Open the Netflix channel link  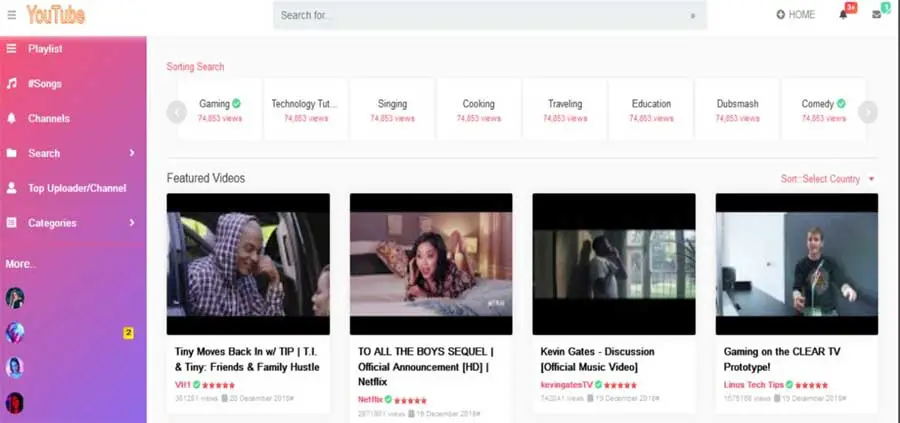pyautogui.click(x=370, y=399)
